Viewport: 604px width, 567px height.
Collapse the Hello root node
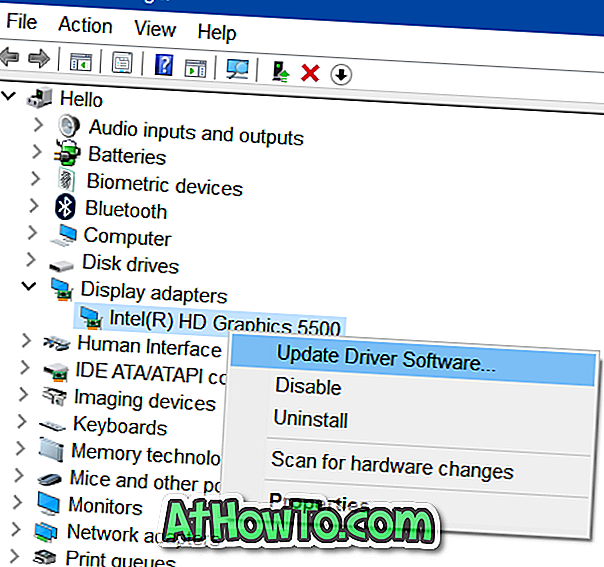pos(8,95)
